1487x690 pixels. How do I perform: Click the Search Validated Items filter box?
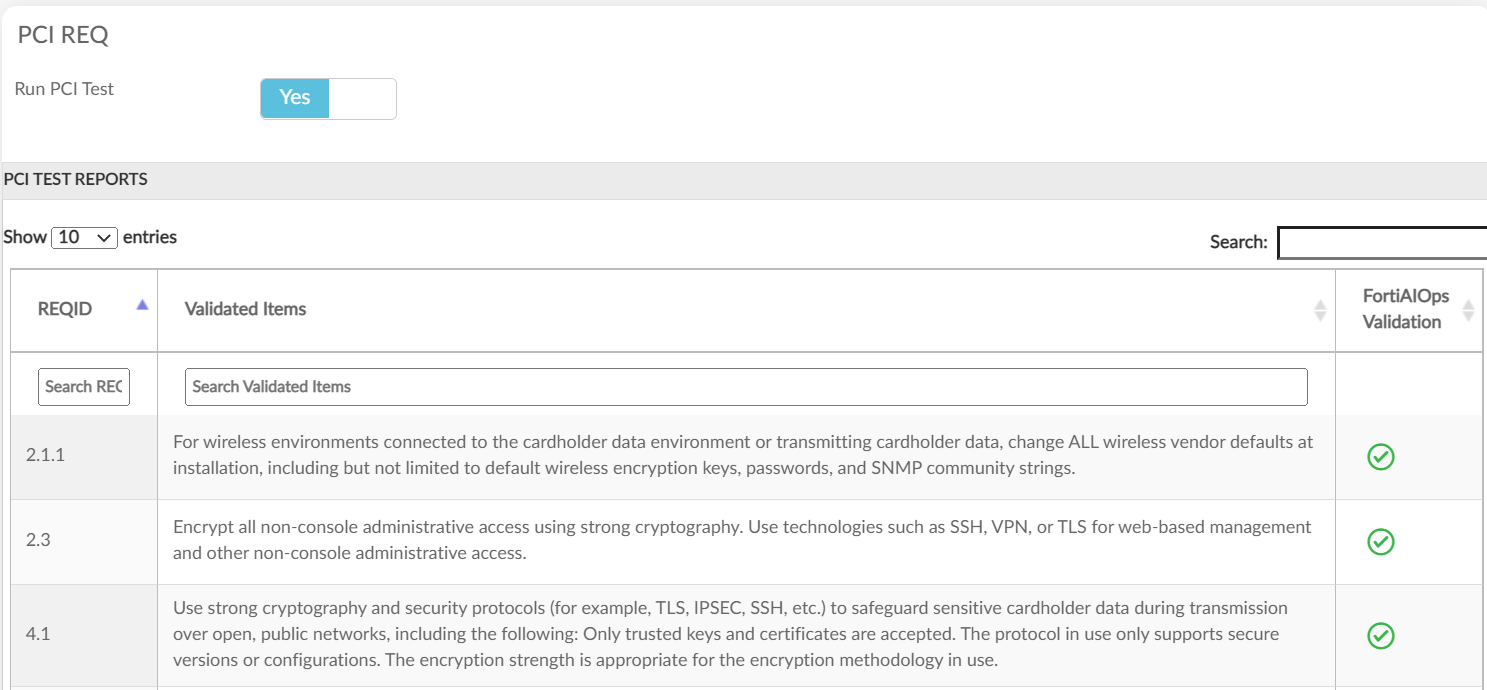(745, 386)
